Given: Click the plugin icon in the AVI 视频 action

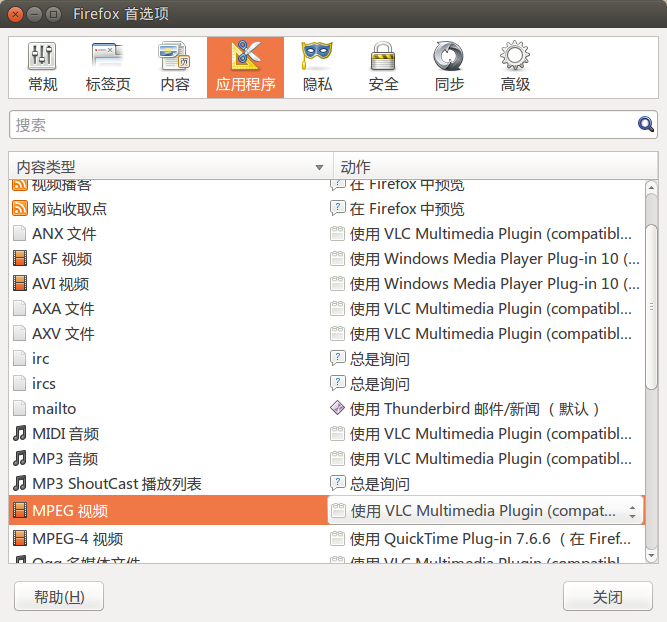Looking at the screenshot, I should point(337,284).
